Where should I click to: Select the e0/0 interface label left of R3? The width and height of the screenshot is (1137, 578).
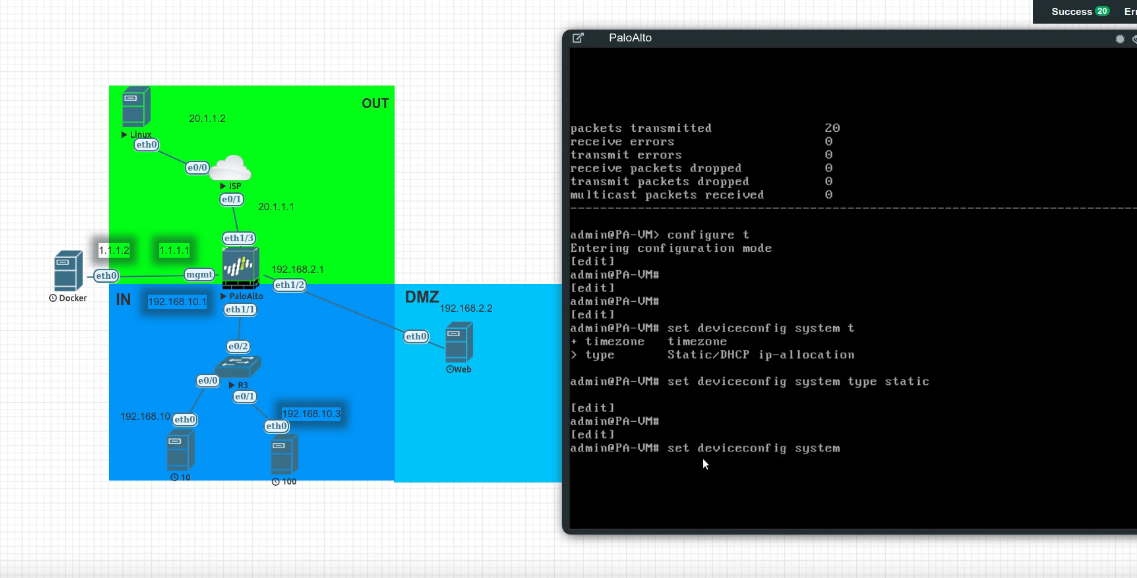click(208, 381)
